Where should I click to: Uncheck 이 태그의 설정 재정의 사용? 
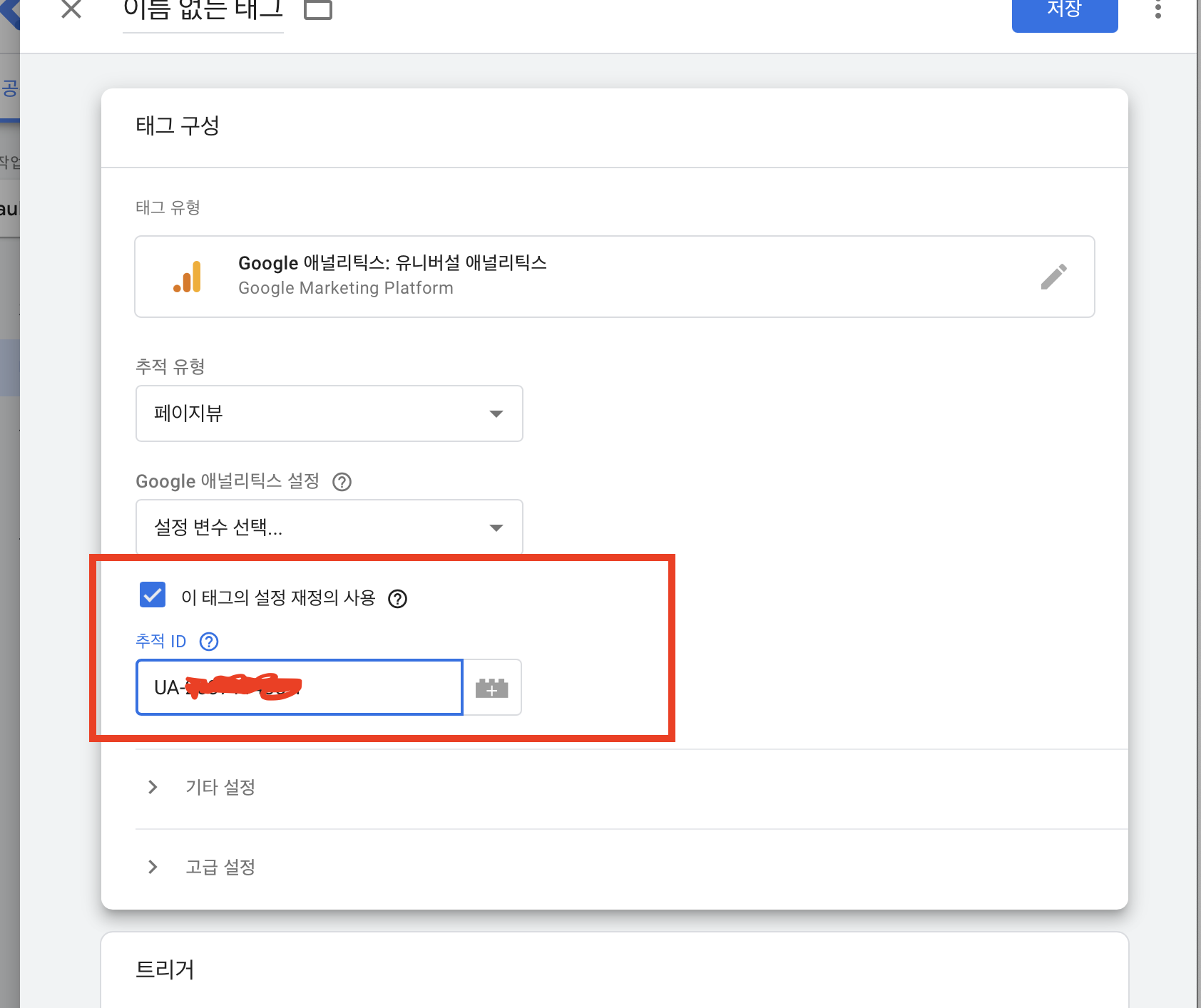coord(152,595)
